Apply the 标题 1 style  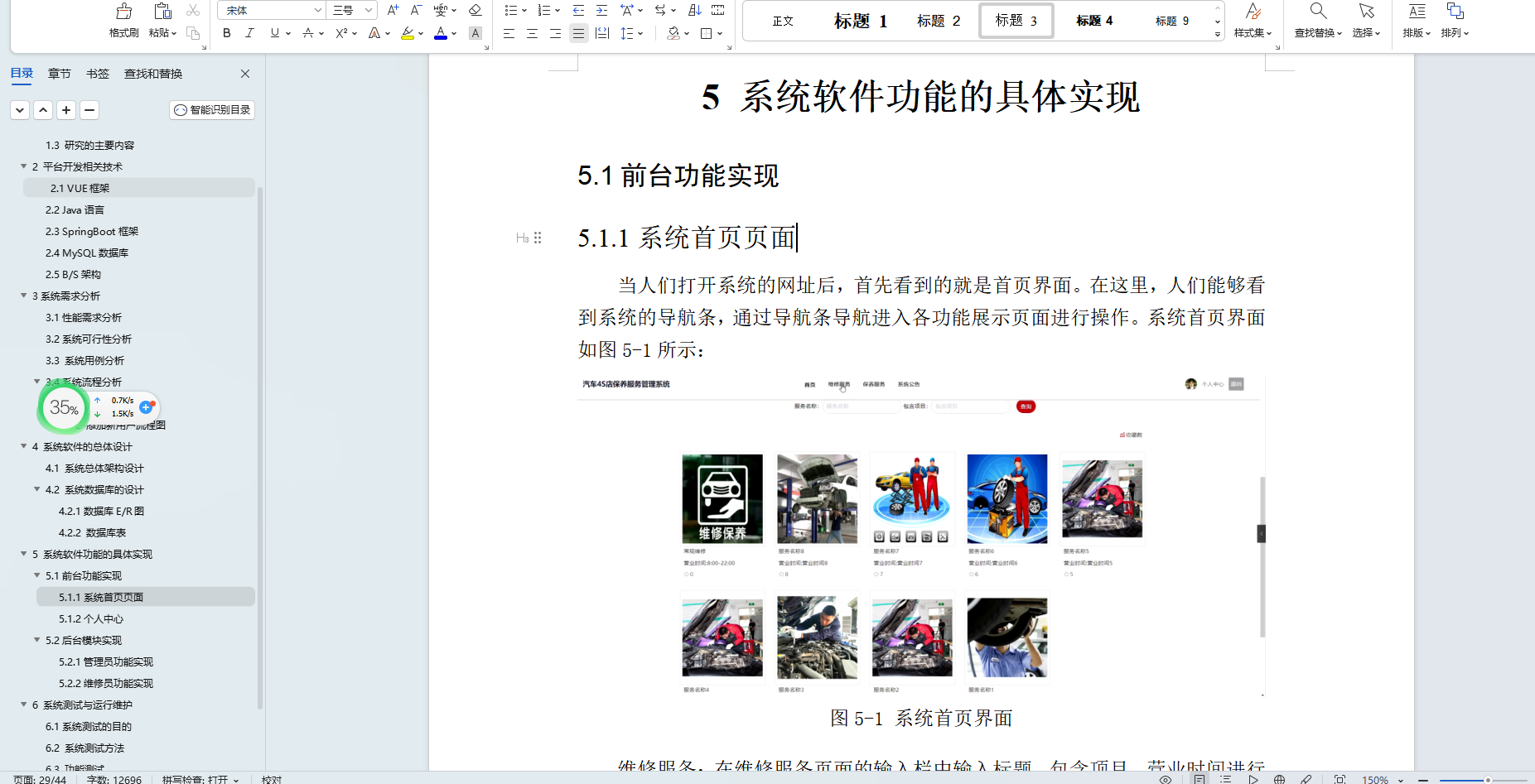tap(861, 21)
